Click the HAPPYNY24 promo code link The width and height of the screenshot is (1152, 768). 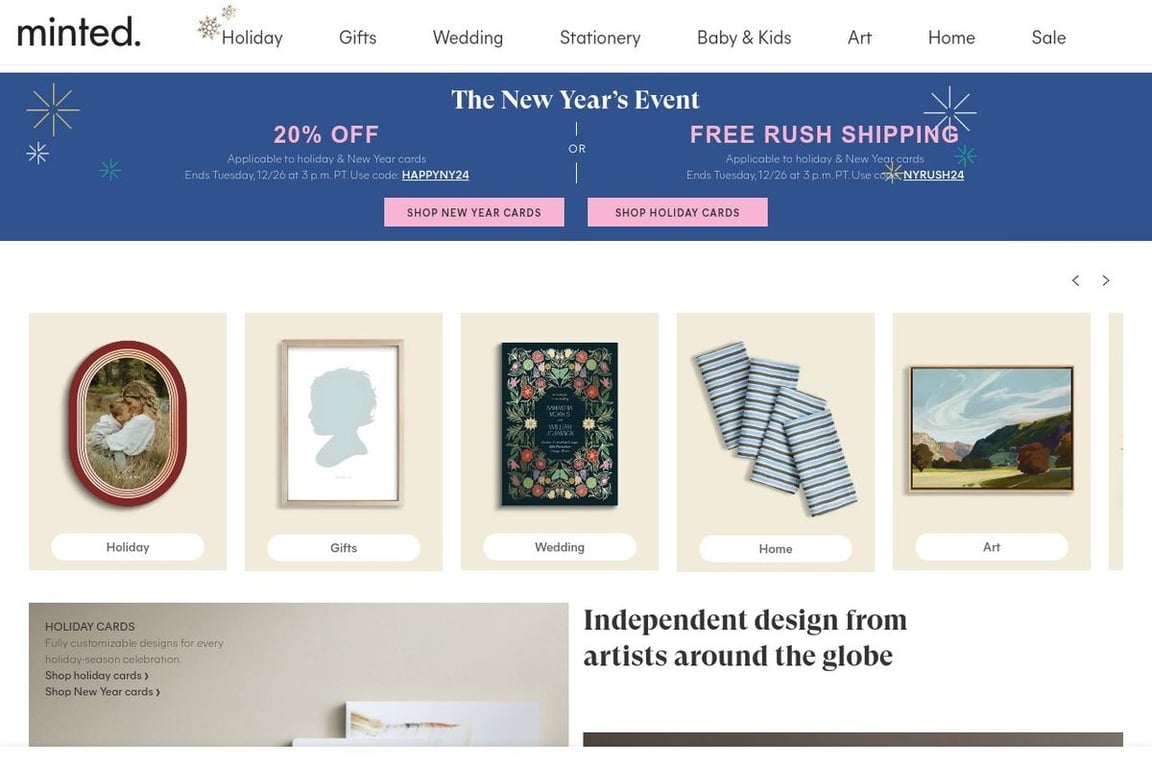[435, 175]
